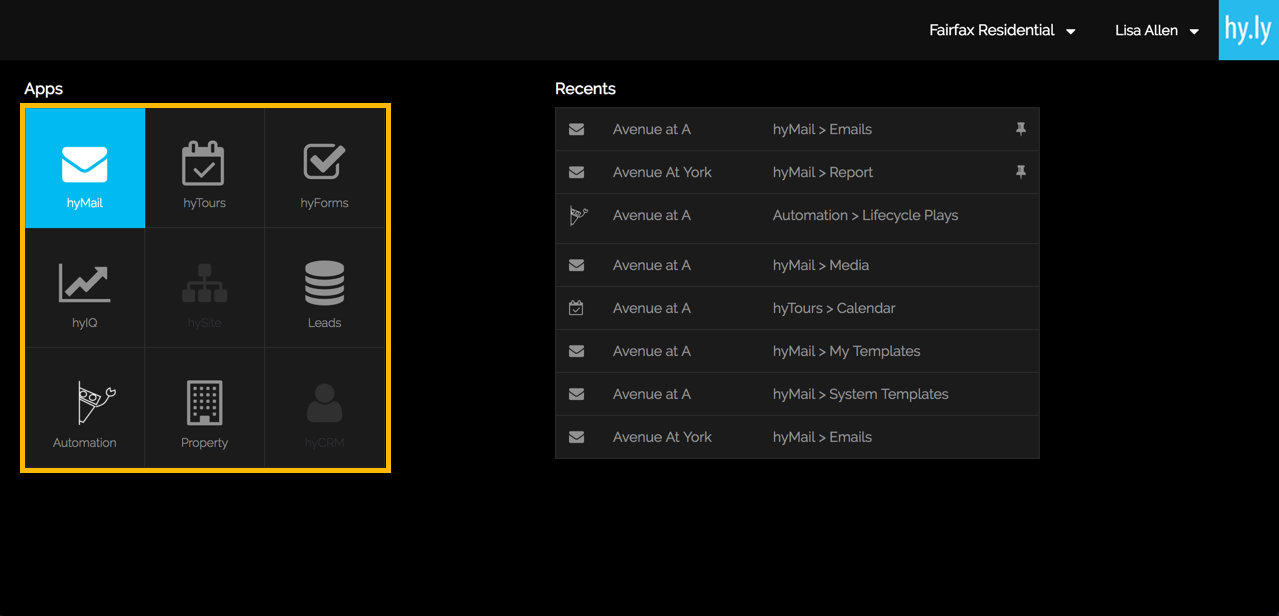Click the Recents heading
The height and width of the screenshot is (616, 1279).
585,88
